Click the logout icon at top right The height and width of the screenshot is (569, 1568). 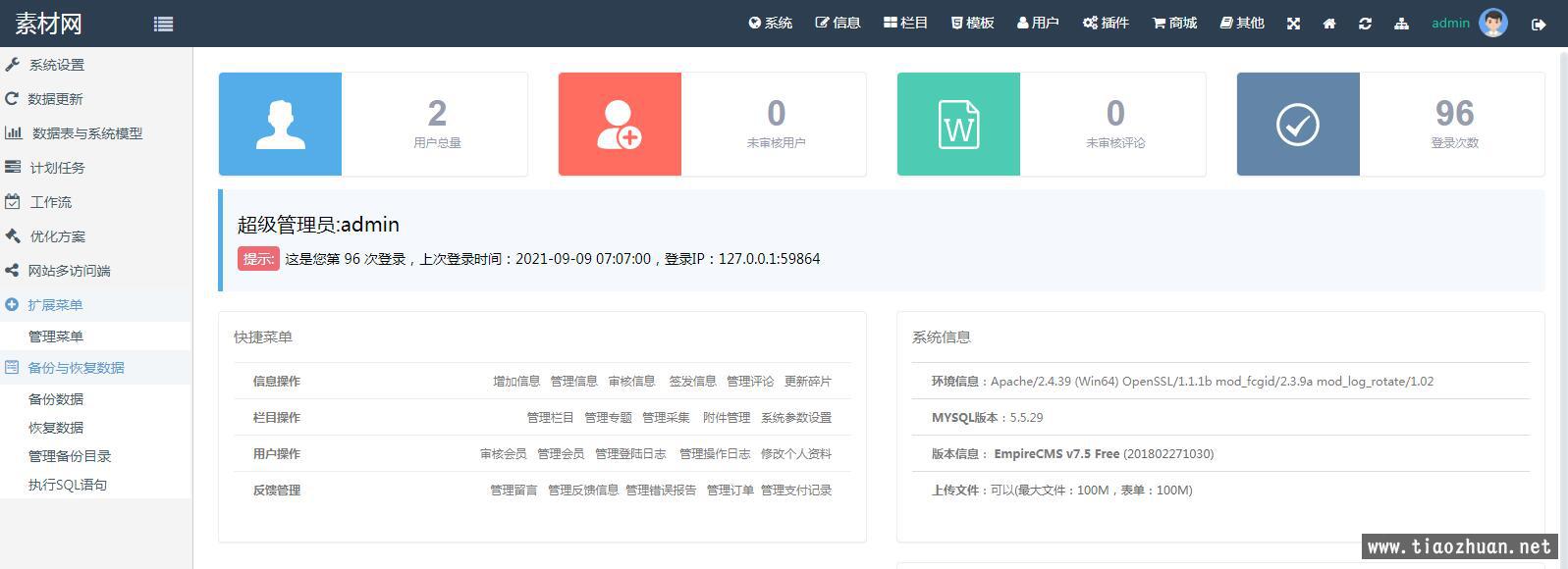pos(1539,25)
